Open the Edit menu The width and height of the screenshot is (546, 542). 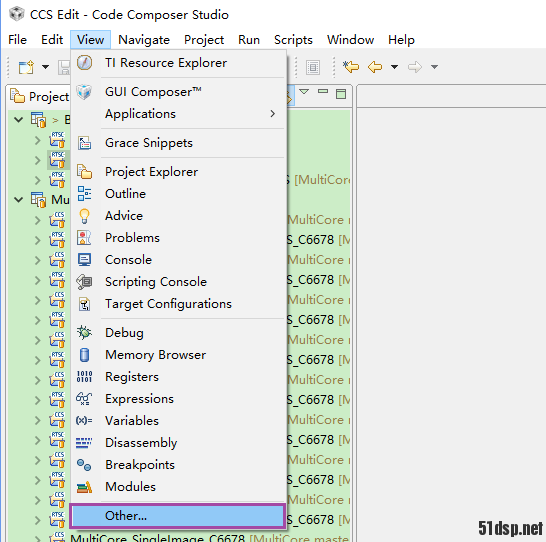pyautogui.click(x=52, y=40)
